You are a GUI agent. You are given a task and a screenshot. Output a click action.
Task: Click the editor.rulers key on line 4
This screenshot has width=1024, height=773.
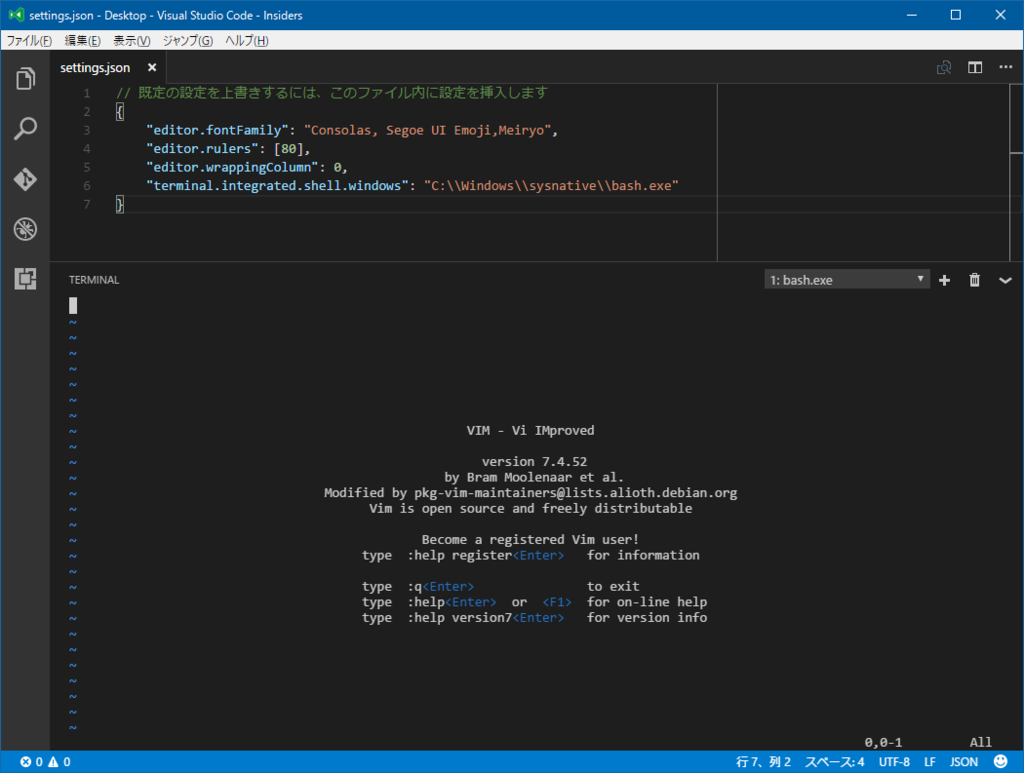coord(202,149)
